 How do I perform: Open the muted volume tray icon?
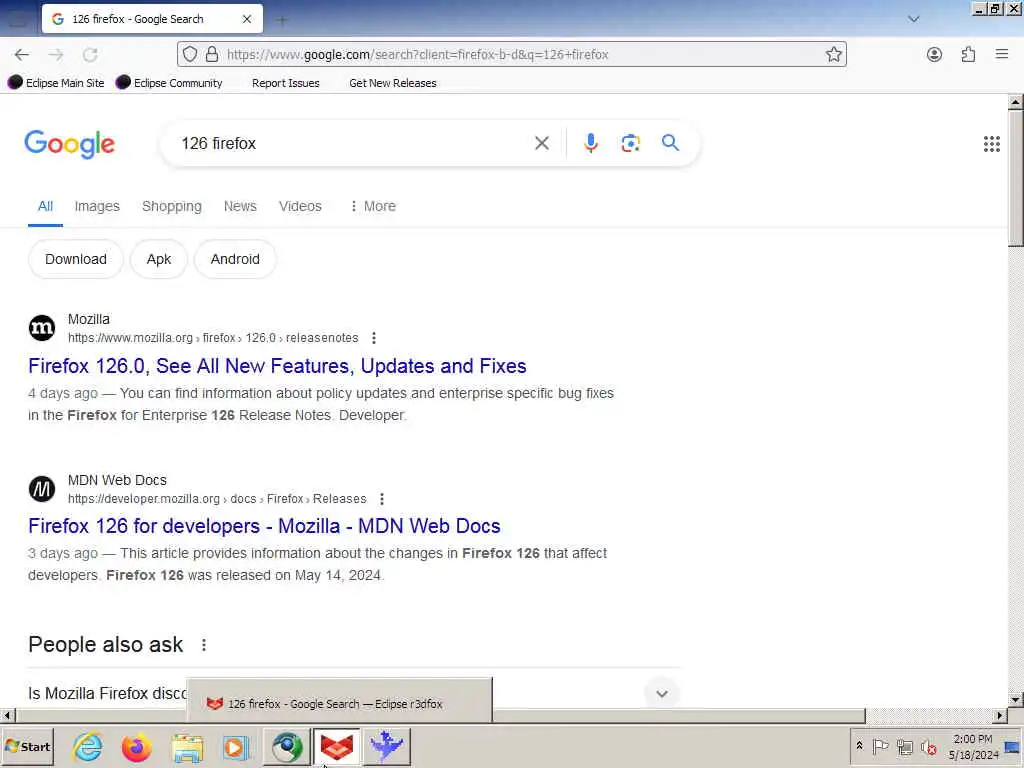coord(928,746)
